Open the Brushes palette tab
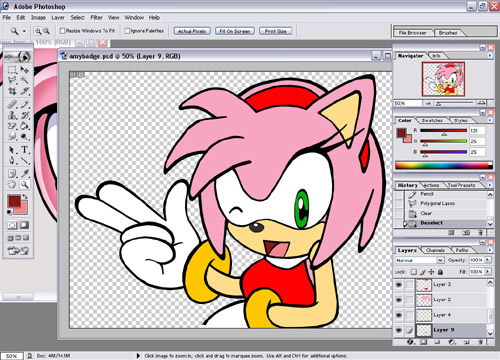 coord(448,33)
